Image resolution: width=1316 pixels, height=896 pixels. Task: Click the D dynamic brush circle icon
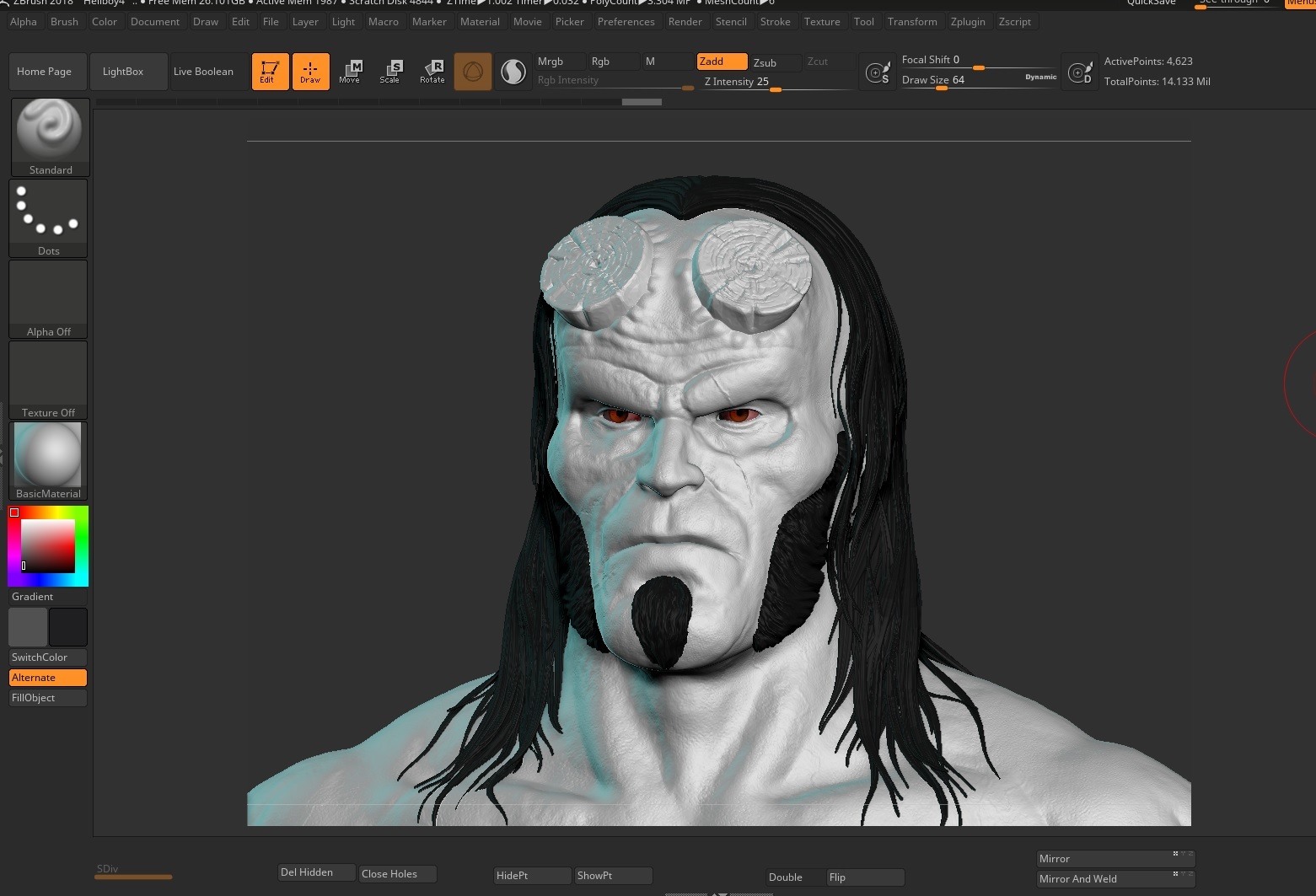coord(1080,72)
